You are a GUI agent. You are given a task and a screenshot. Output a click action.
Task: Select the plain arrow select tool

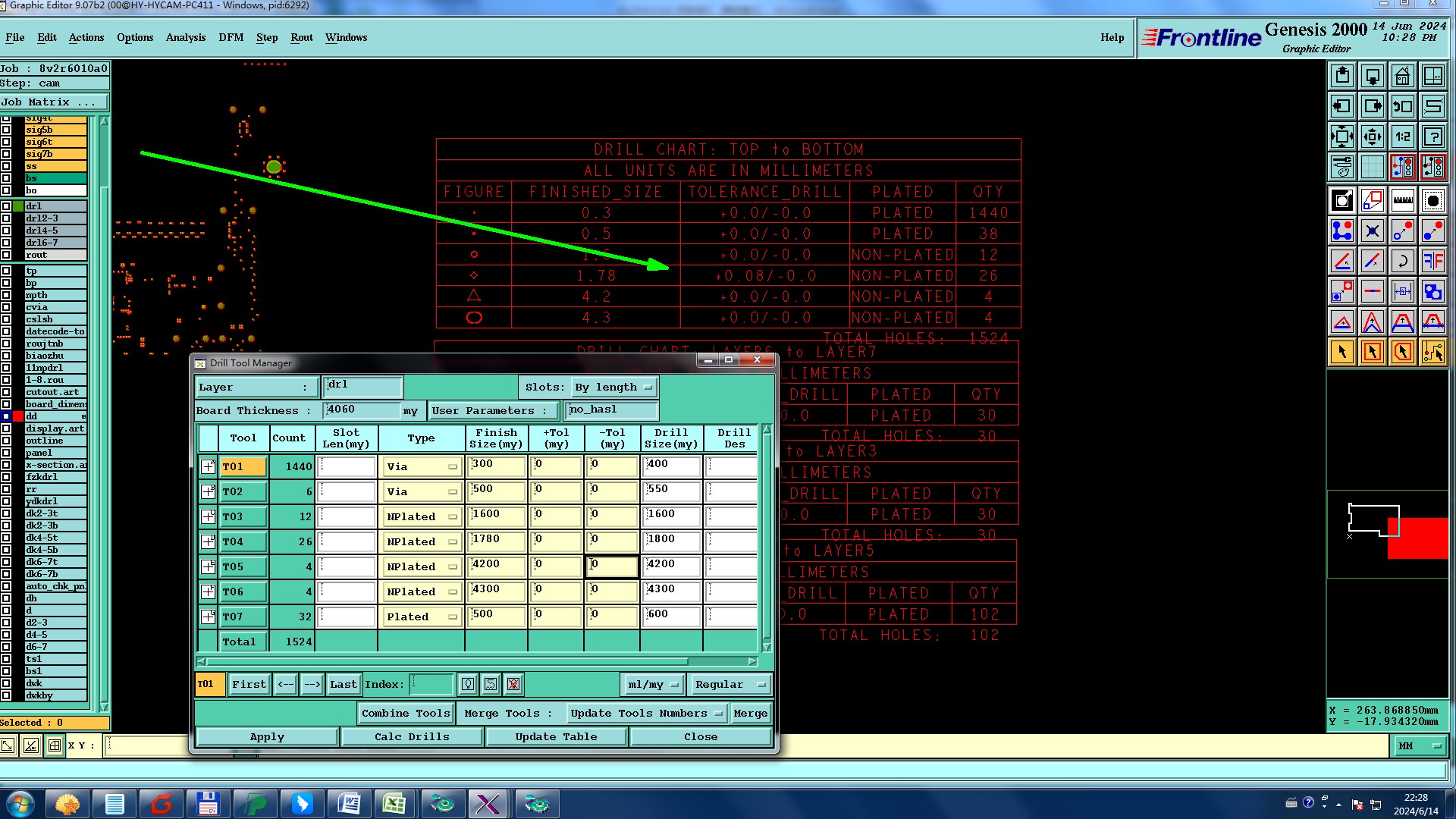[1342, 352]
